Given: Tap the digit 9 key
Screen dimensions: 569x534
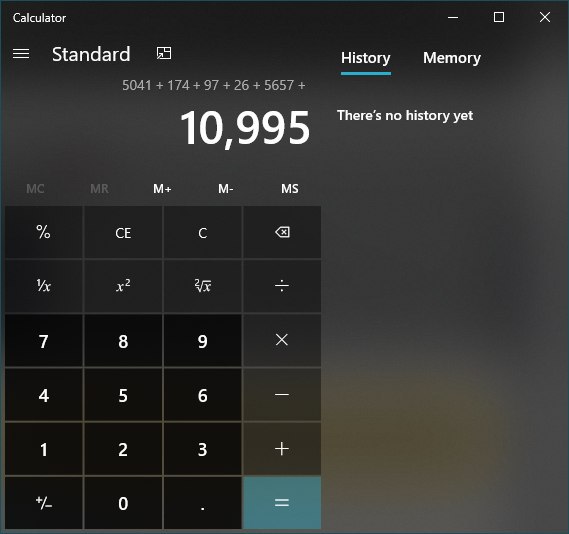Looking at the screenshot, I should pyautogui.click(x=202, y=340).
